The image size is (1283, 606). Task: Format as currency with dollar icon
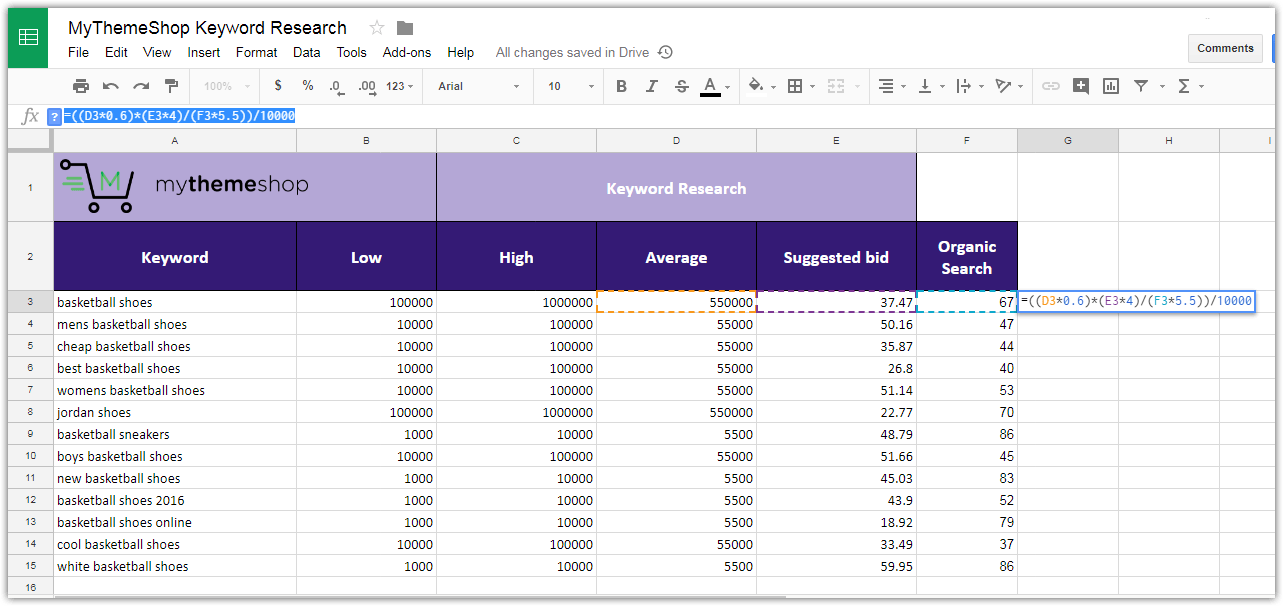pos(277,86)
